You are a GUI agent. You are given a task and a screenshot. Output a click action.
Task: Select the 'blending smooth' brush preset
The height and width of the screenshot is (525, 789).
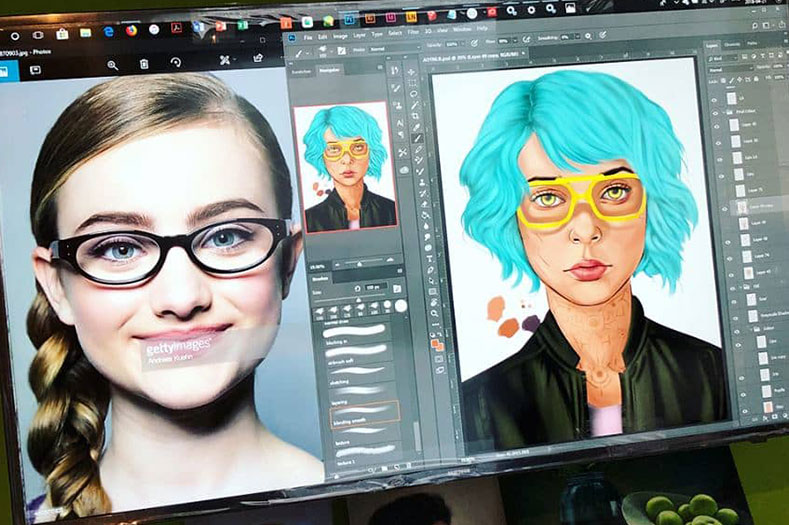(x=365, y=414)
